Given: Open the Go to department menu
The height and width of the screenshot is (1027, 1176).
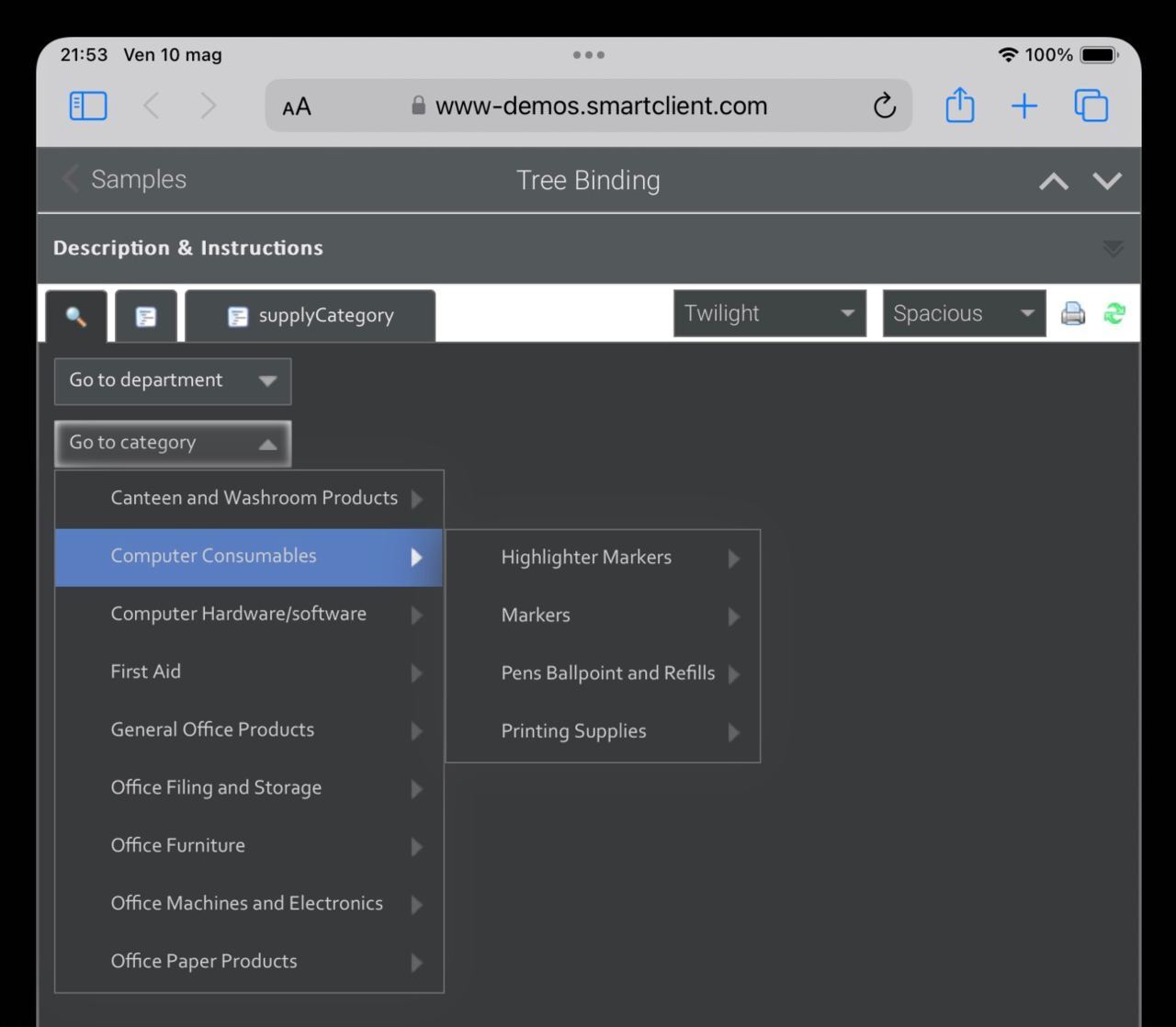Looking at the screenshot, I should coord(173,380).
